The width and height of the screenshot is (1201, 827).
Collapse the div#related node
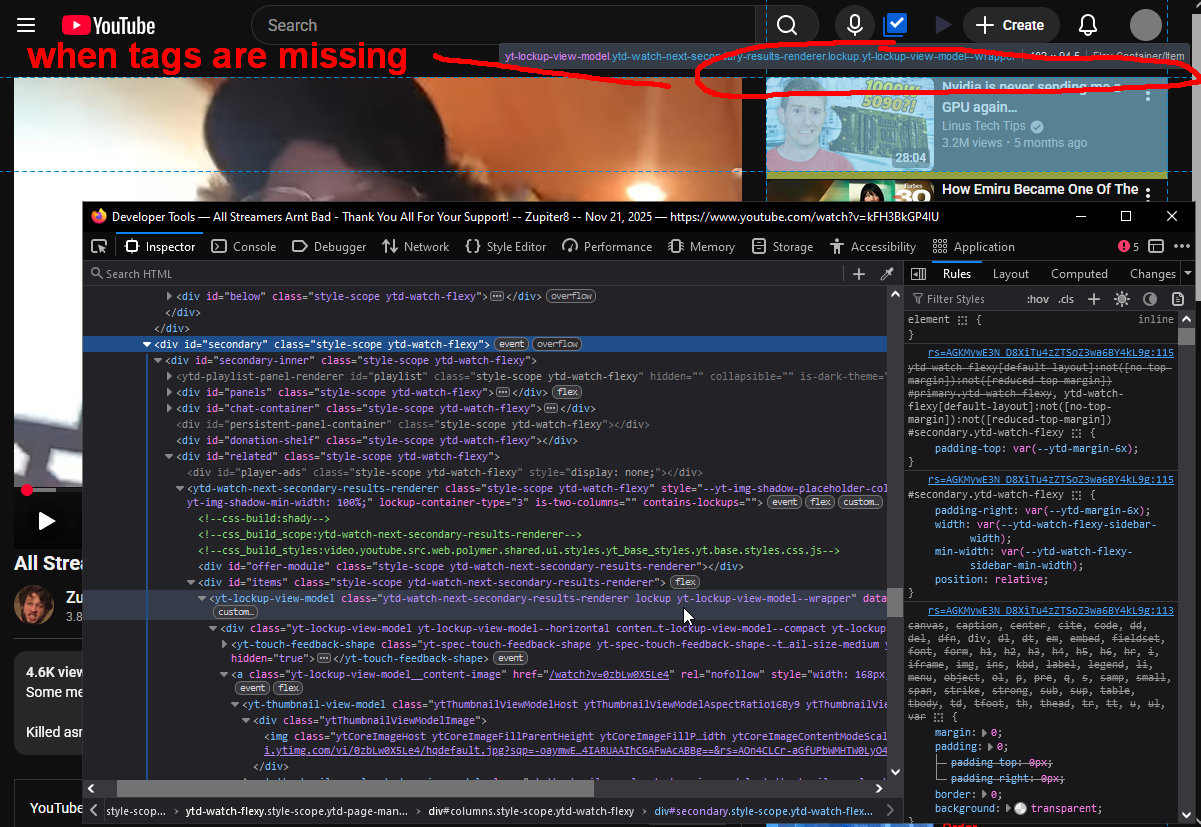[169, 456]
